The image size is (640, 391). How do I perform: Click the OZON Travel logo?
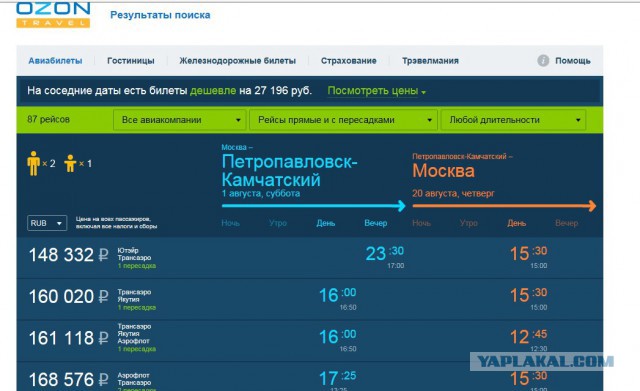click(53, 15)
